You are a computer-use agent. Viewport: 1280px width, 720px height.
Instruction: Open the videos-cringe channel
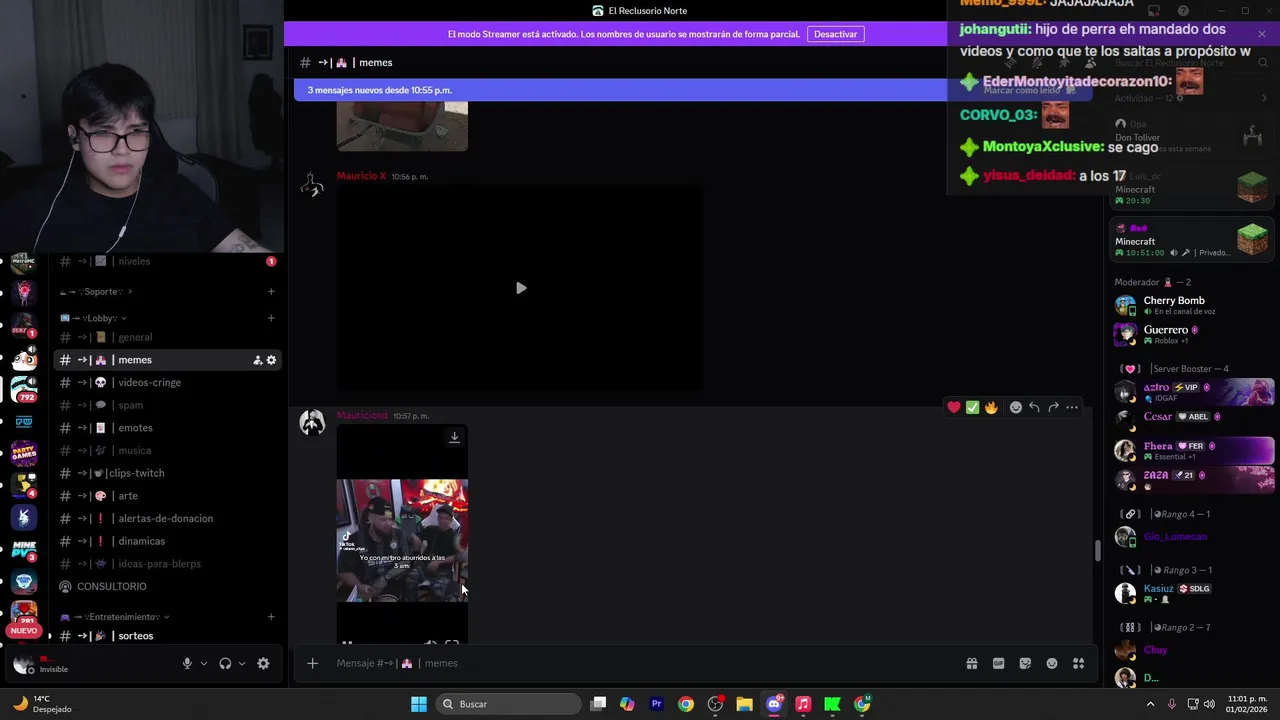[167, 382]
